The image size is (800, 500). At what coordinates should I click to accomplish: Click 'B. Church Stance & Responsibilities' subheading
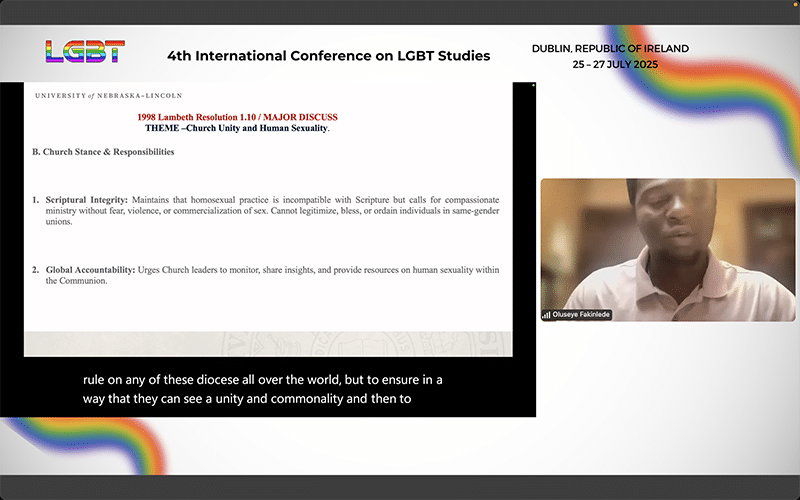pyautogui.click(x=103, y=152)
